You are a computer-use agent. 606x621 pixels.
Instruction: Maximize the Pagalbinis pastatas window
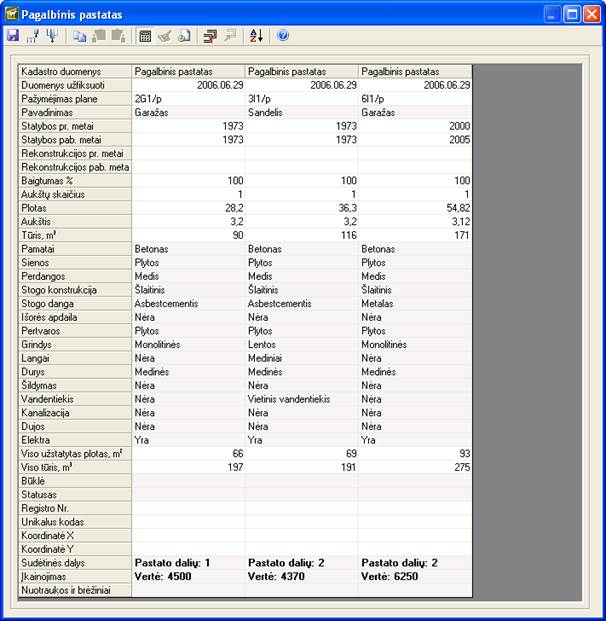[572, 14]
